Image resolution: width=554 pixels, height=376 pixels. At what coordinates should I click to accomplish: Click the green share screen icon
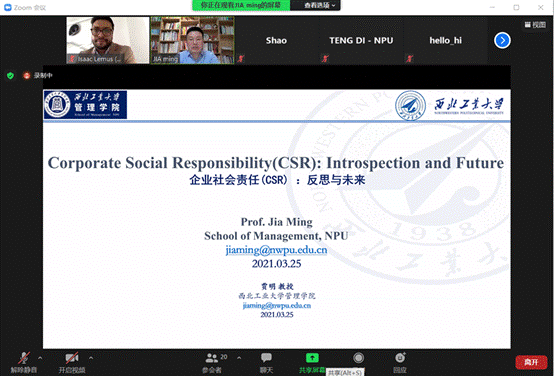click(312, 358)
